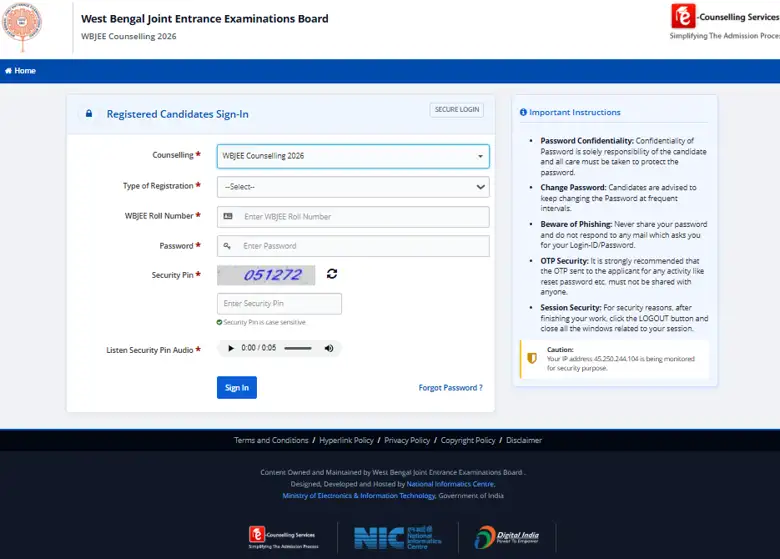The image size is (780, 559).
Task: Click the audio progress slider
Action: [x=298, y=348]
